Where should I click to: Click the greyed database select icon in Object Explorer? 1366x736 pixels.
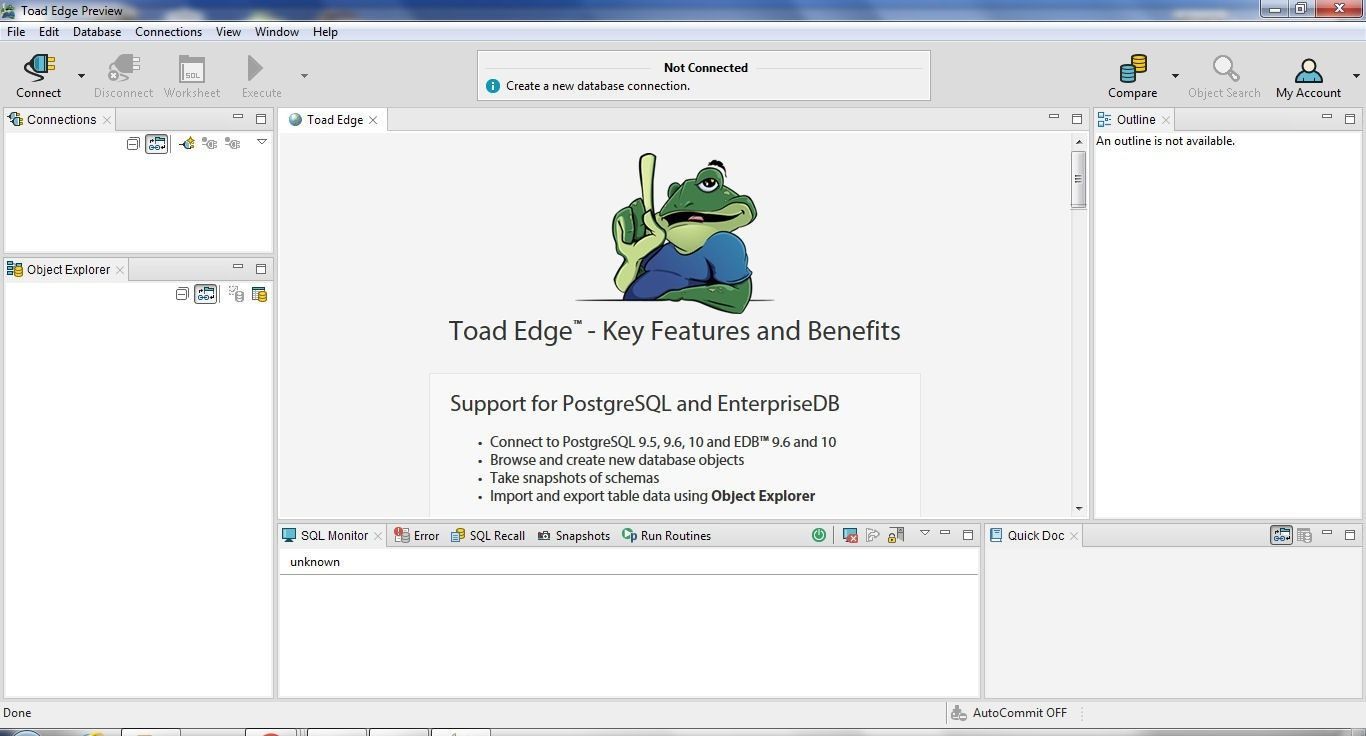[236, 294]
